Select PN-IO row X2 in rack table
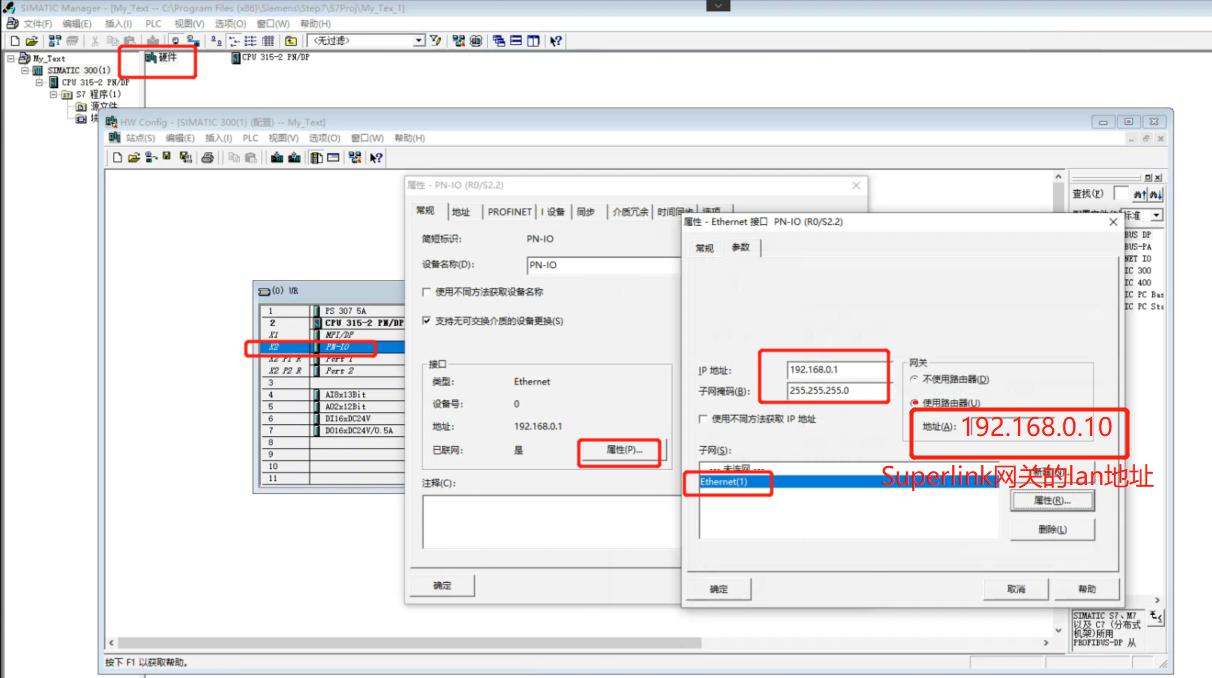The height and width of the screenshot is (678, 1212). point(331,347)
